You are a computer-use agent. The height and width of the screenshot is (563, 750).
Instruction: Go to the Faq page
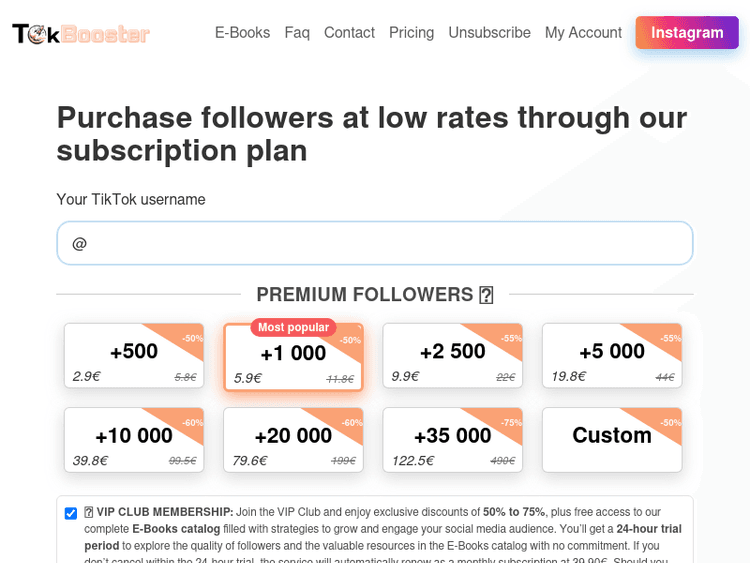pyautogui.click(x=297, y=33)
